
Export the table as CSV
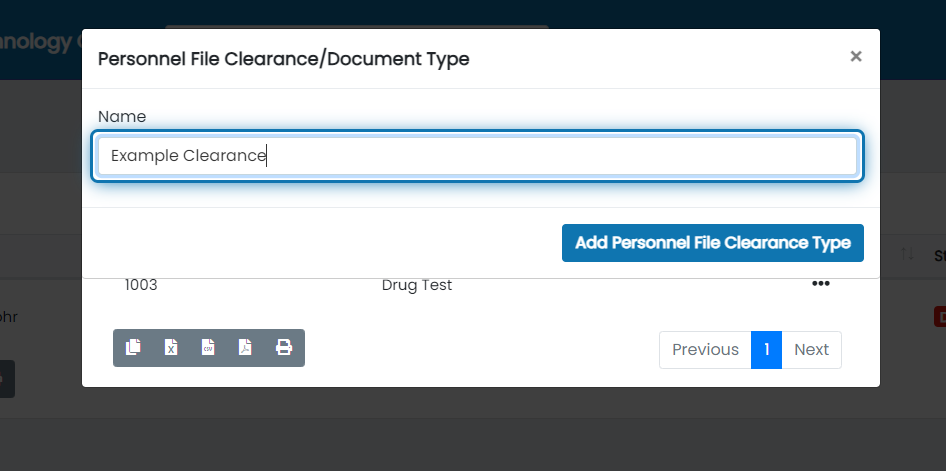point(208,348)
